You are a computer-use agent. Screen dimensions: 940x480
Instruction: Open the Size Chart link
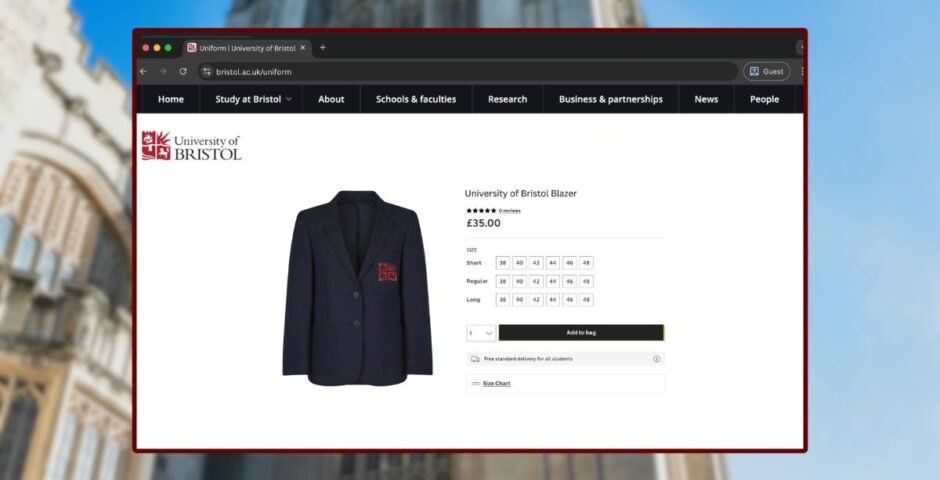coord(496,384)
